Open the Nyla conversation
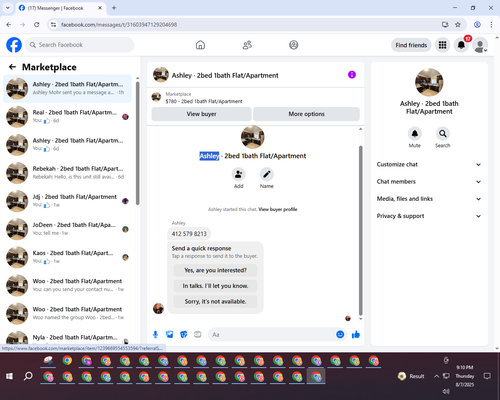 pyautogui.click(x=68, y=338)
